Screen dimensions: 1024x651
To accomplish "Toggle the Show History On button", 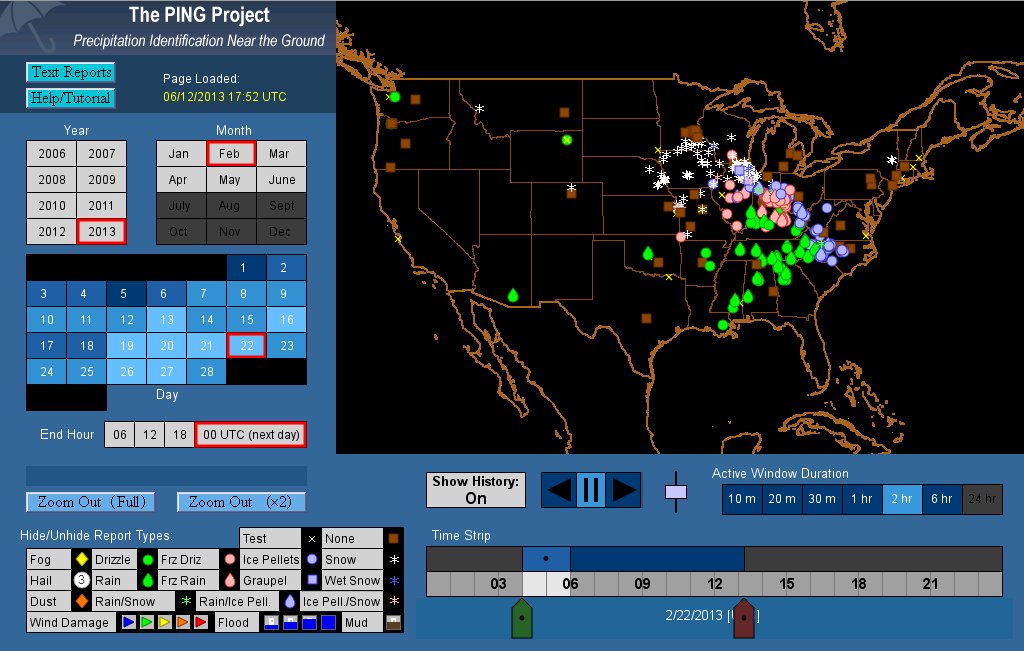I will pos(476,490).
